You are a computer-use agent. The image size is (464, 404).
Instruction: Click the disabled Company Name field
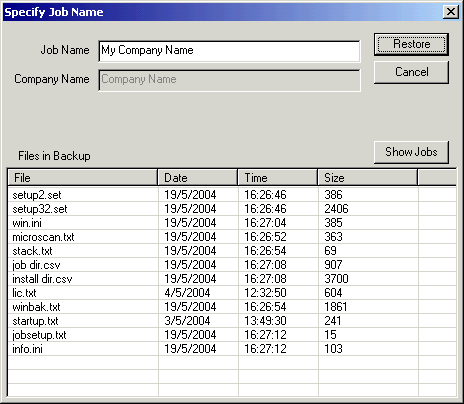coord(229,80)
